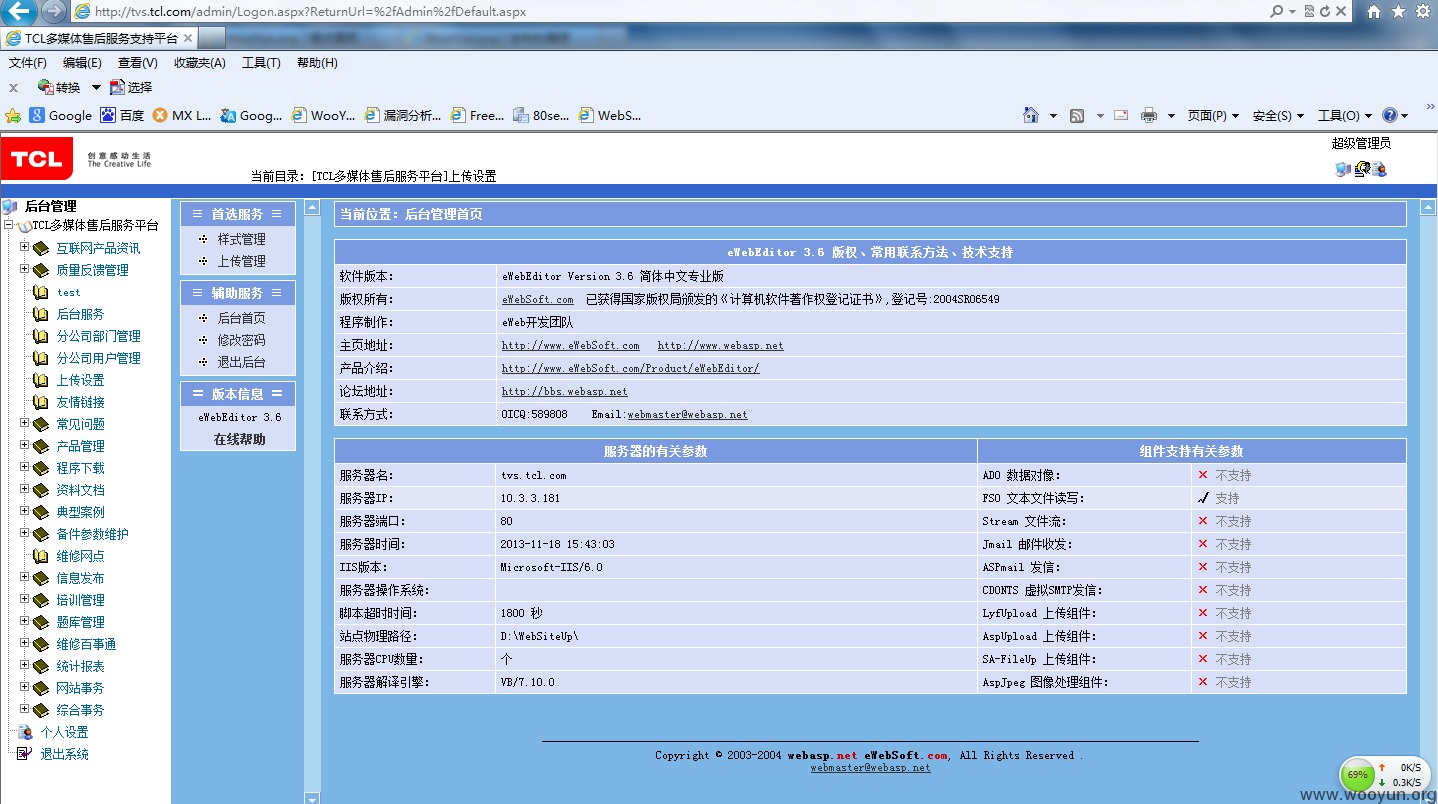Click the 转换 PDF convert toolbar button

(59, 87)
